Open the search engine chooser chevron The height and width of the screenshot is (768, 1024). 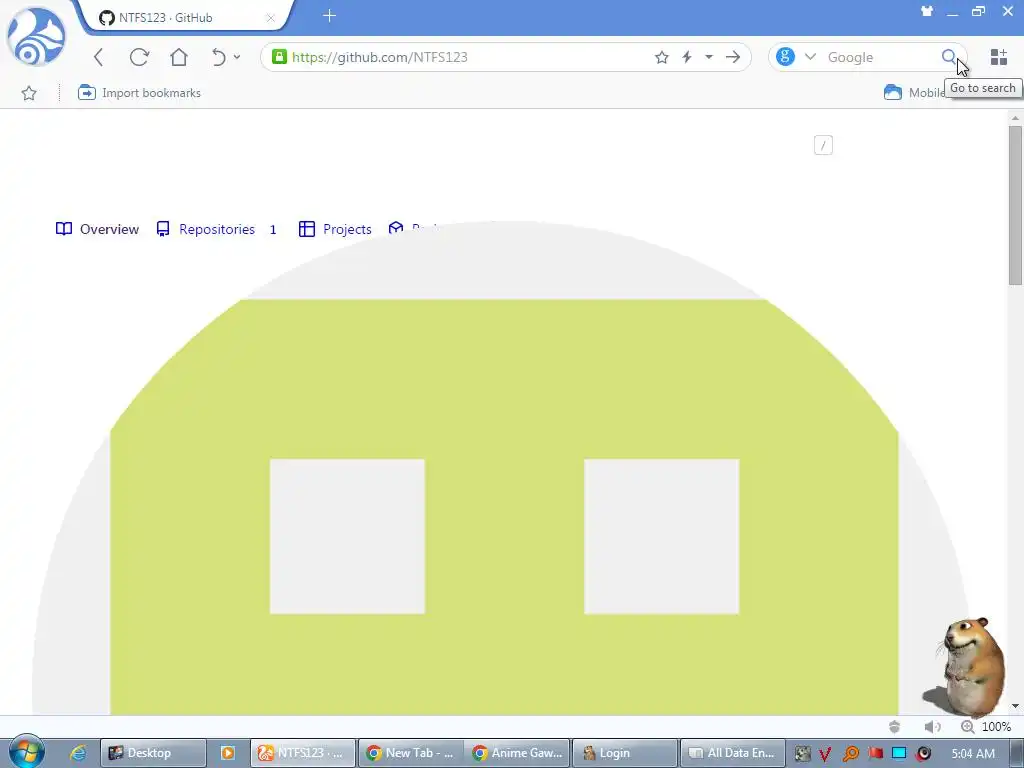[810, 57]
